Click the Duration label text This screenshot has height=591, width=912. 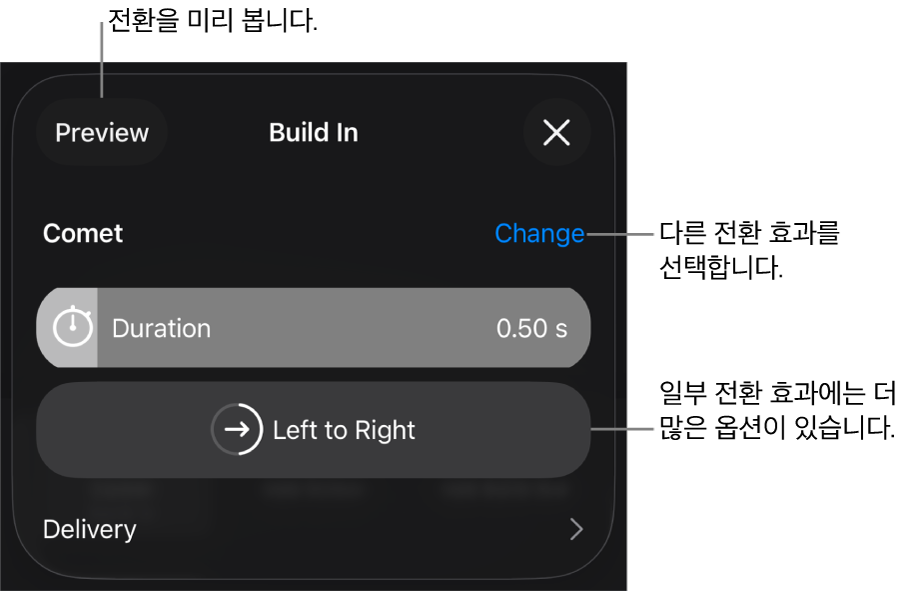coord(161,329)
